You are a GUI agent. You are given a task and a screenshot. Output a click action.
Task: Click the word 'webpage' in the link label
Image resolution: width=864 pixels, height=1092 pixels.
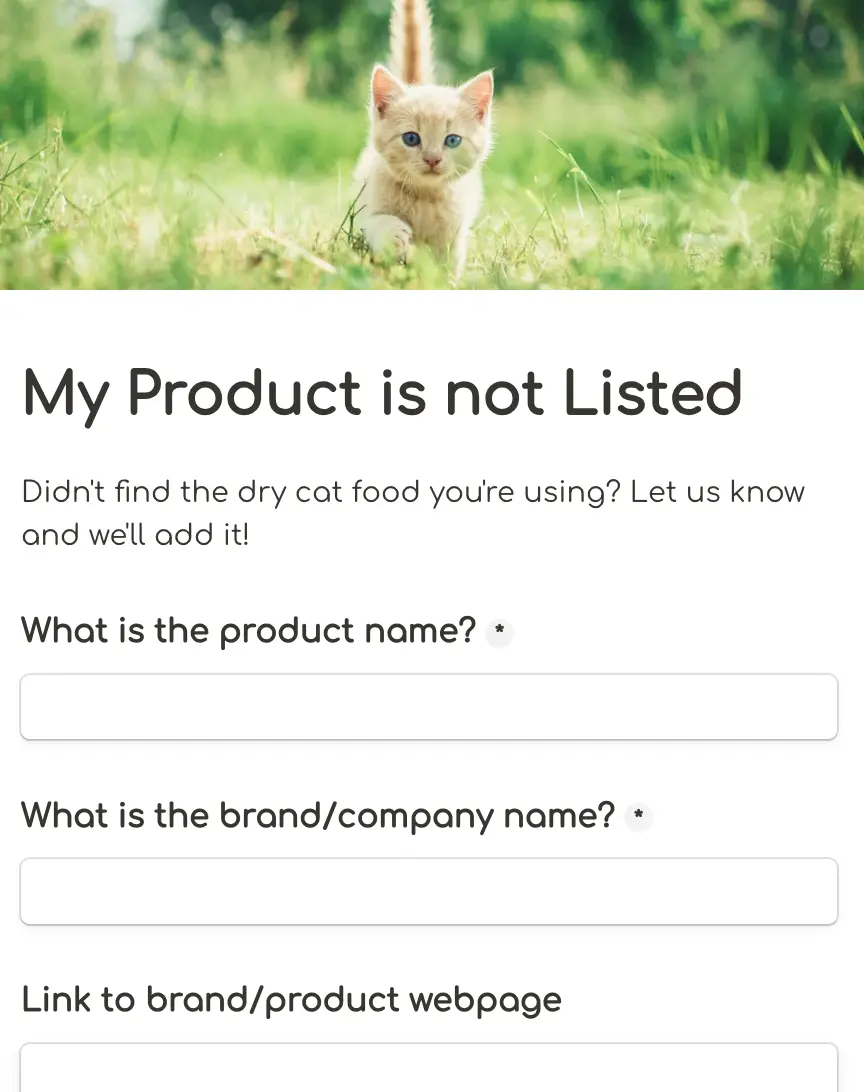pyautogui.click(x=485, y=1001)
